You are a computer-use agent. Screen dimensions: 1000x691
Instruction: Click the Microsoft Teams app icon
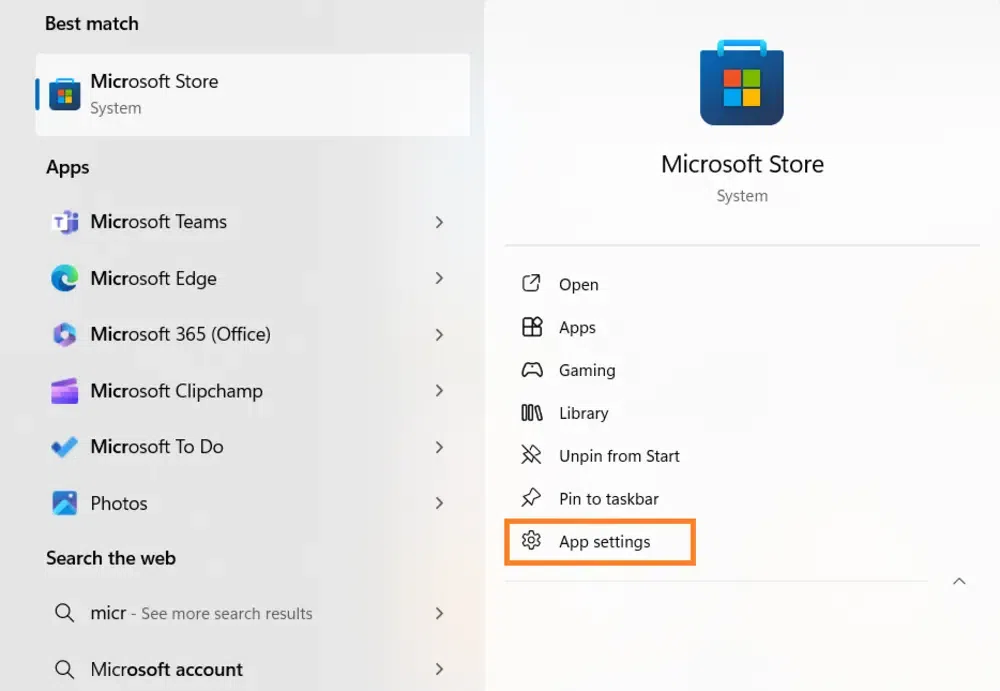point(64,222)
